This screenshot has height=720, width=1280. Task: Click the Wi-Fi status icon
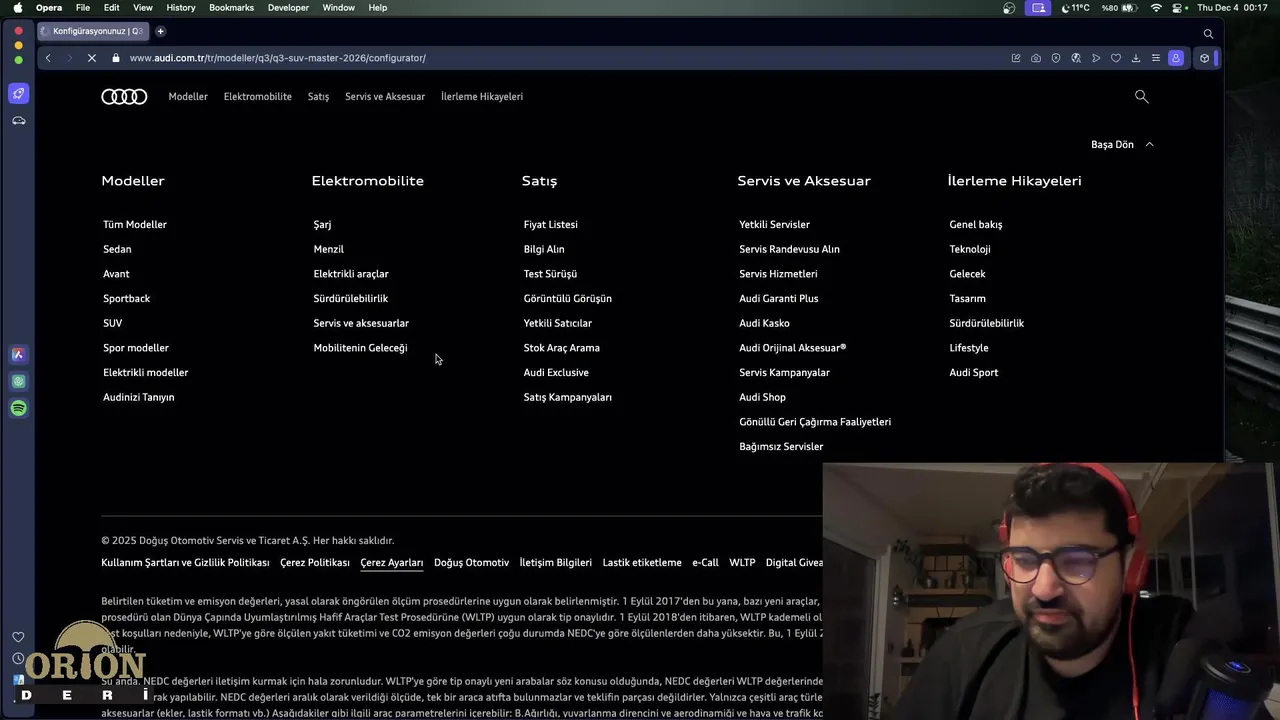tap(1156, 8)
